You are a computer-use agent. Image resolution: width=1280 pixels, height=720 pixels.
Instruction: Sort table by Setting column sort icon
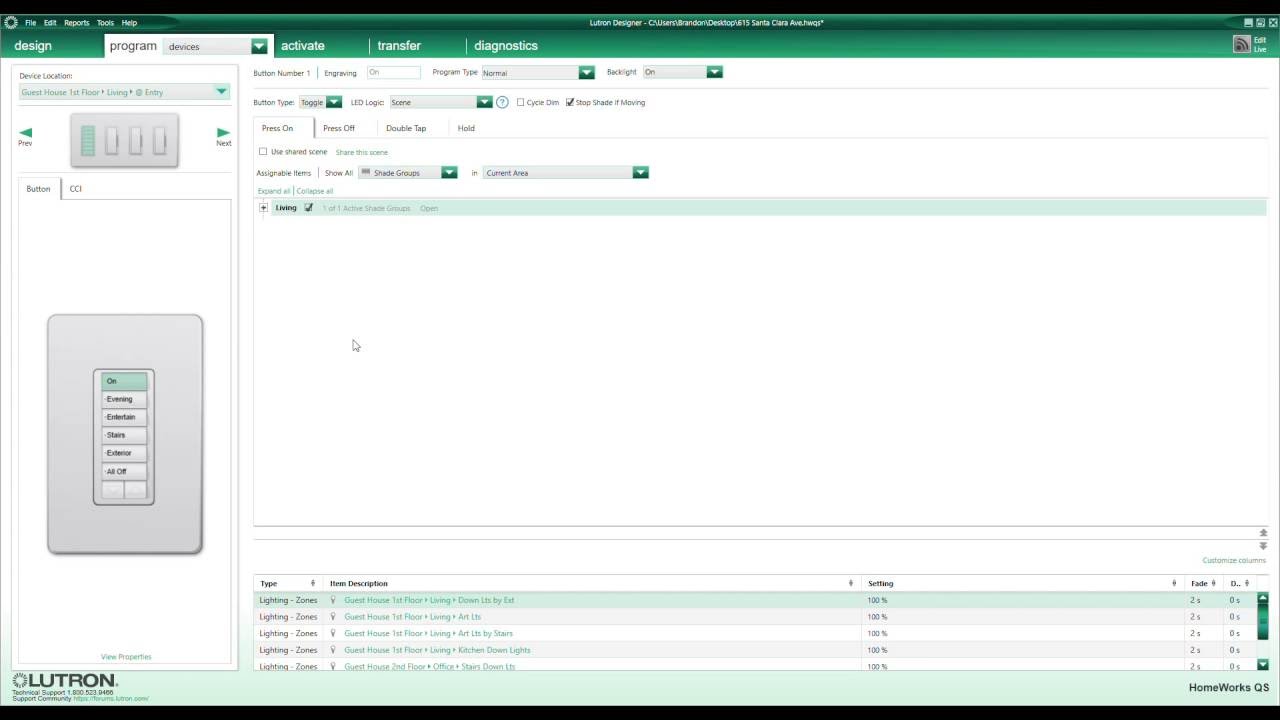[x=1174, y=583]
